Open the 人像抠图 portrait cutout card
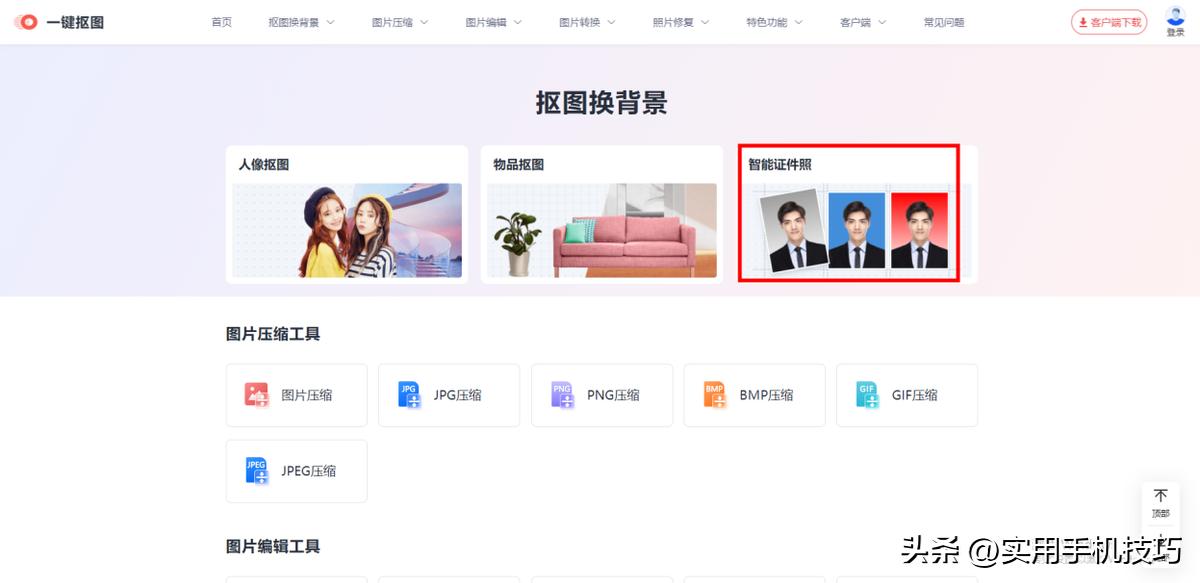This screenshot has width=1200, height=583. [x=346, y=214]
